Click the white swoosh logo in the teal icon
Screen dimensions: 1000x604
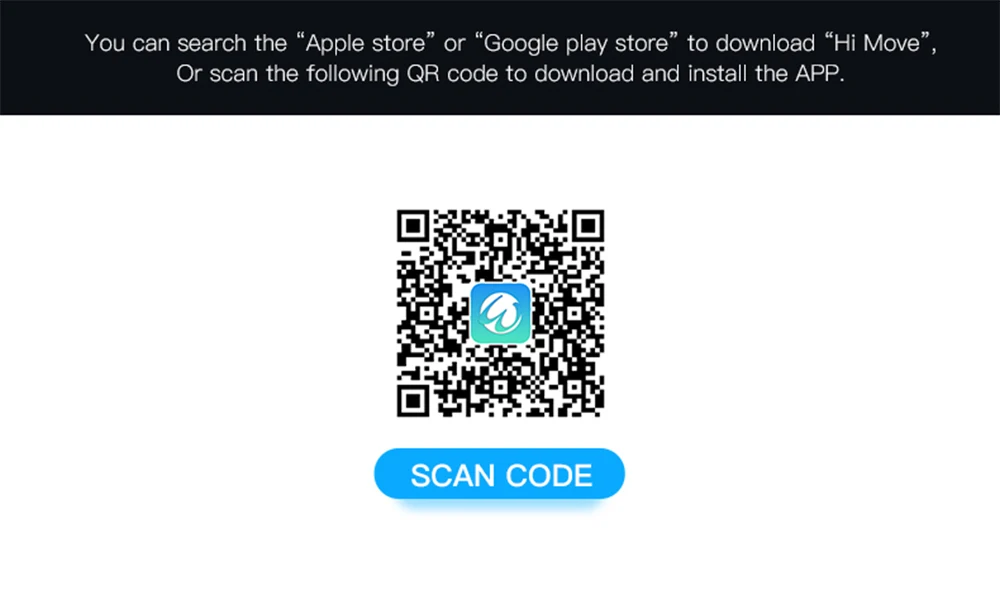coord(501,314)
